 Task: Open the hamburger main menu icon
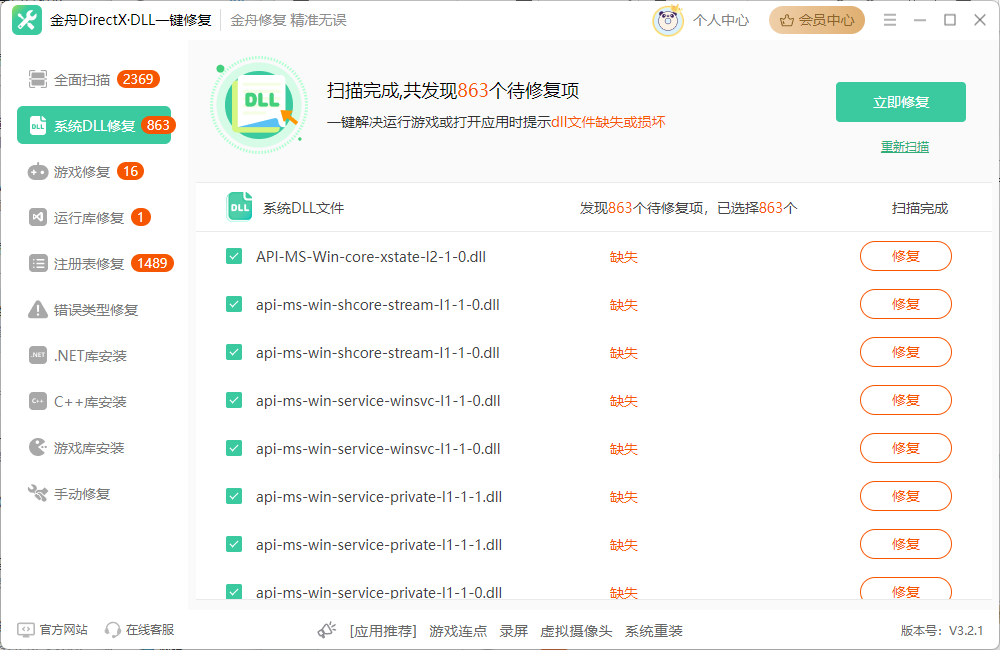(x=890, y=20)
